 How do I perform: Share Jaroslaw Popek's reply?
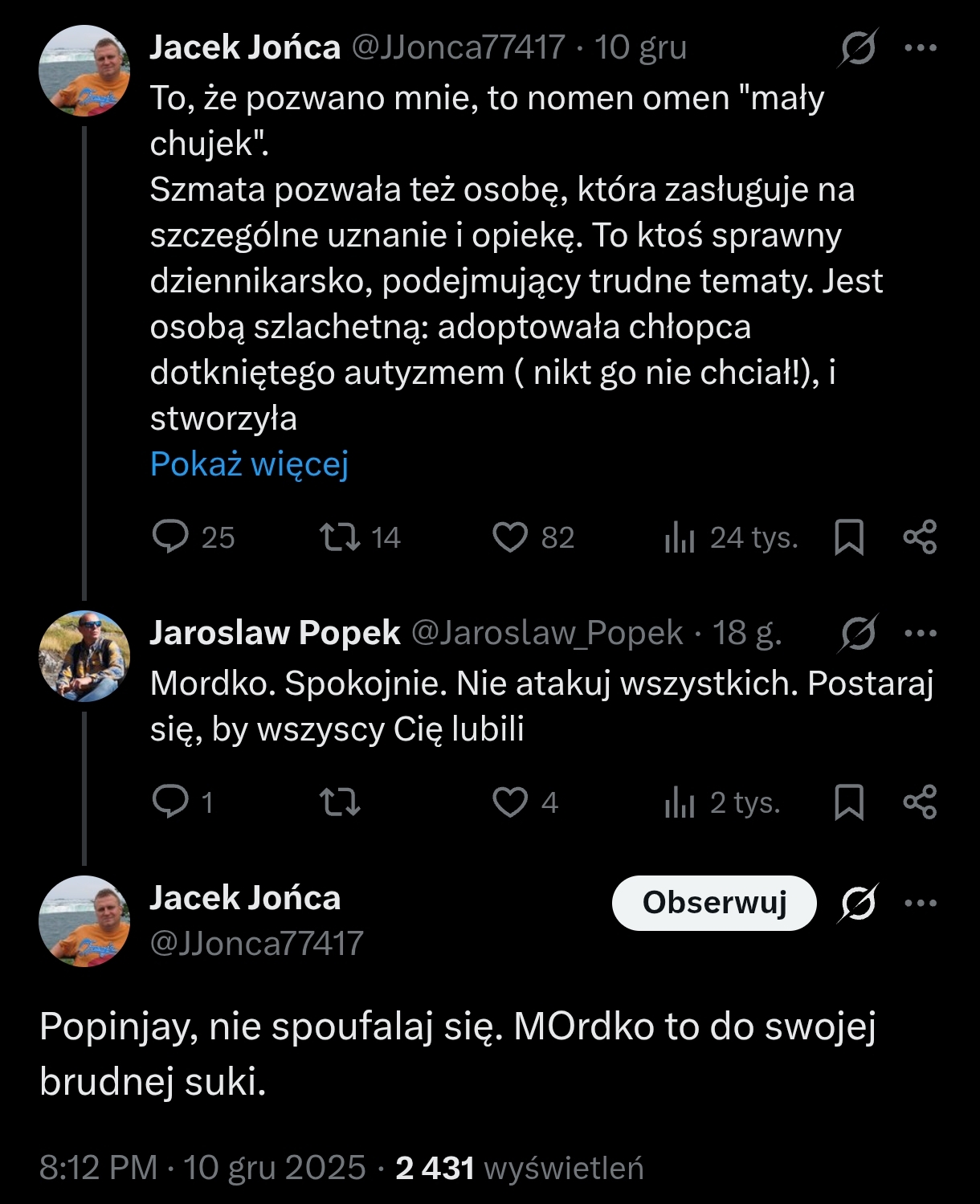920,802
